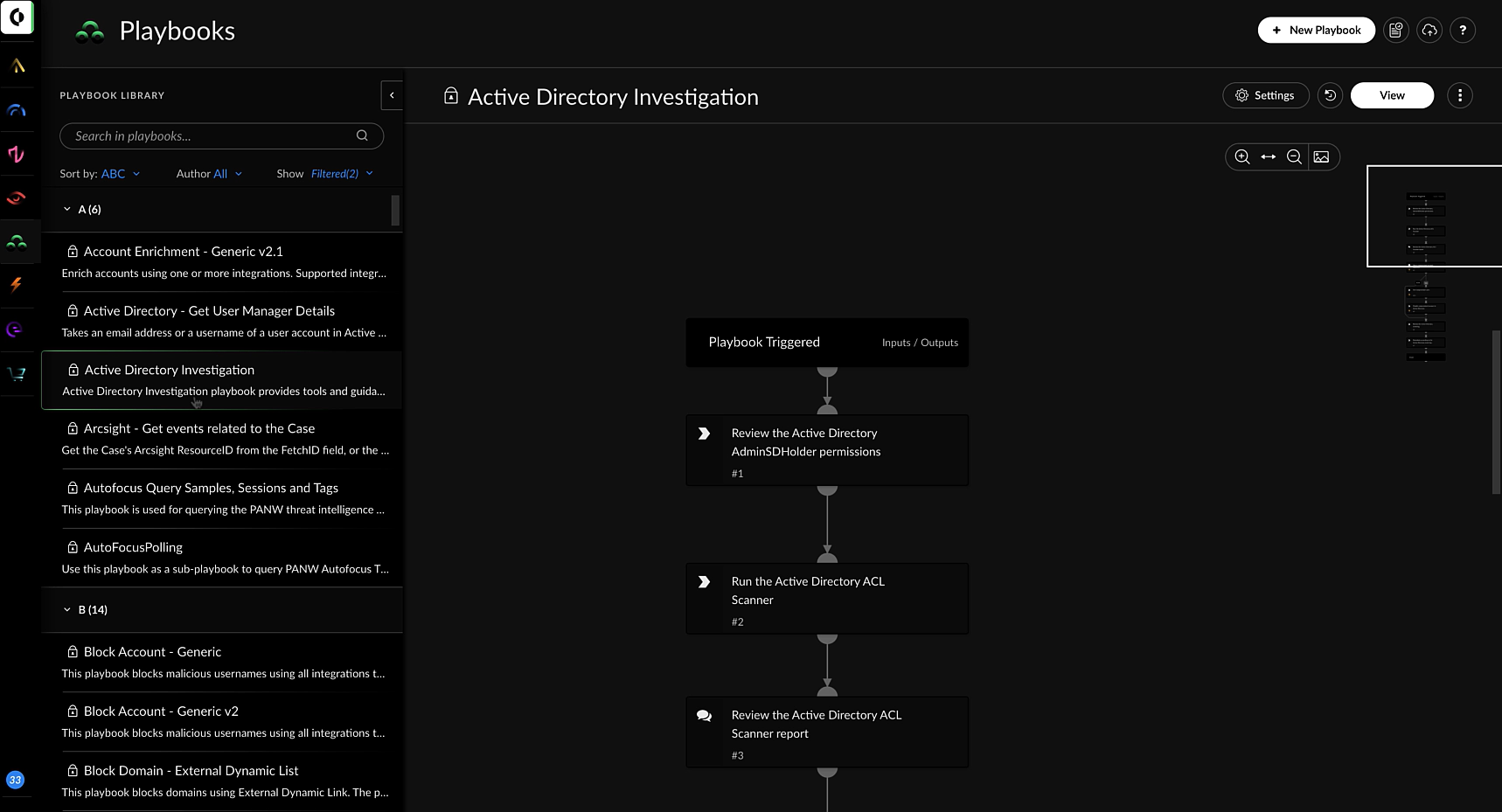This screenshot has width=1502, height=812.
Task: Click the Search in playbooks field
Action: [x=210, y=136]
